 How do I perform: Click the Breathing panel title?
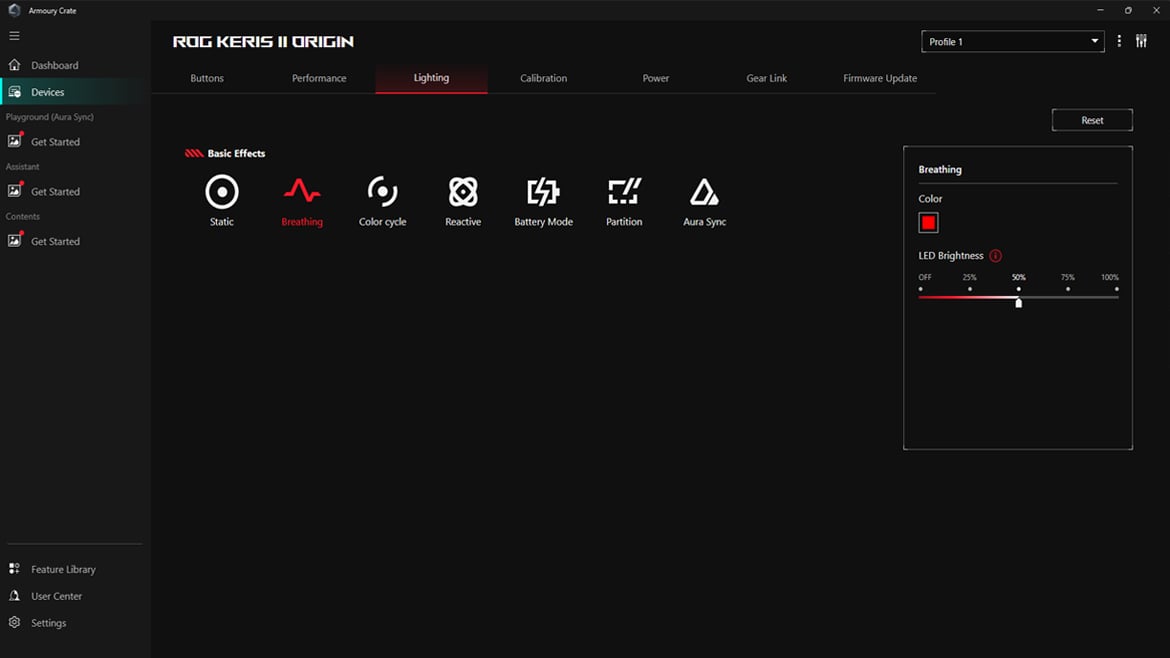(939, 169)
